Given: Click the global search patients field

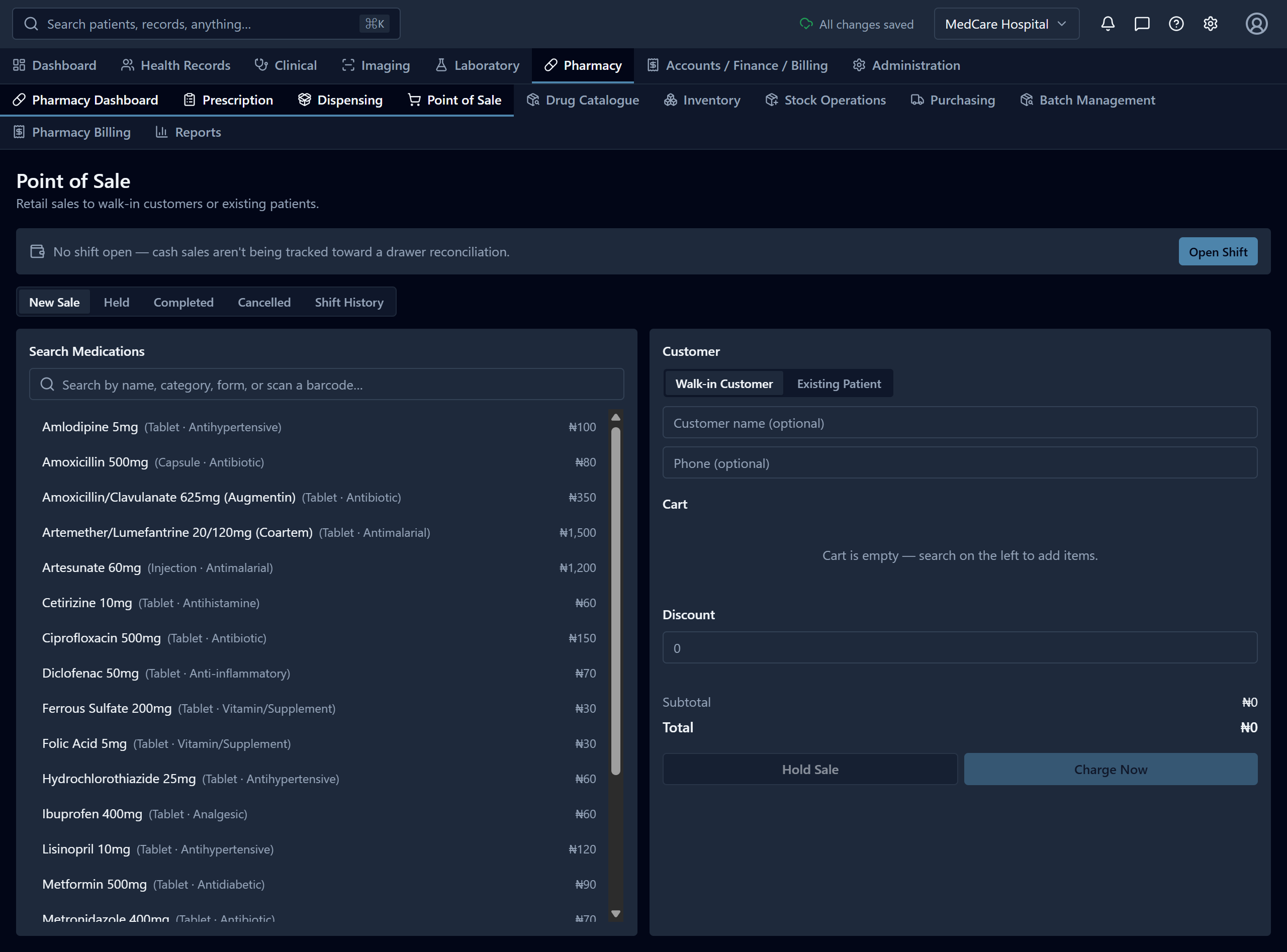Looking at the screenshot, I should pos(206,24).
